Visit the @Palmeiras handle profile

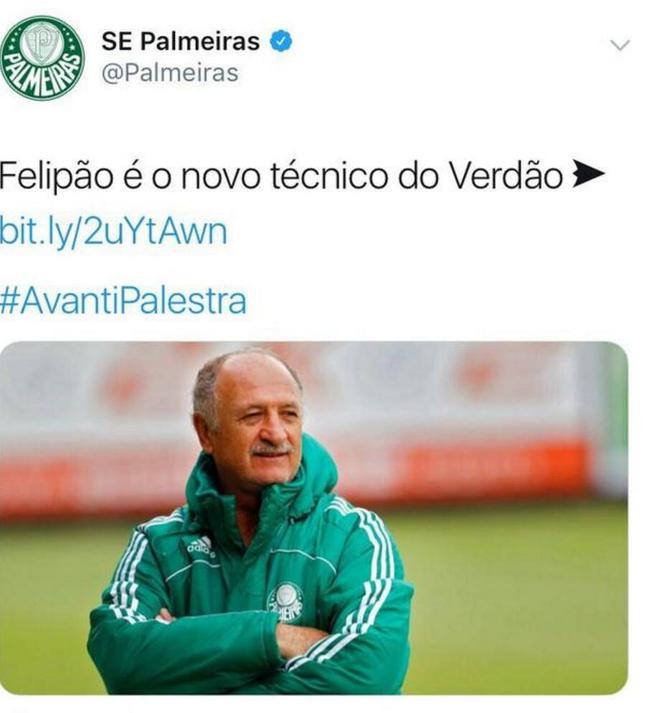click(x=170, y=73)
